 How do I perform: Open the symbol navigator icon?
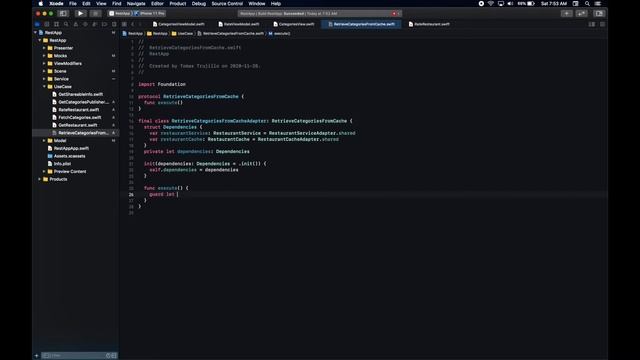pos(56,24)
